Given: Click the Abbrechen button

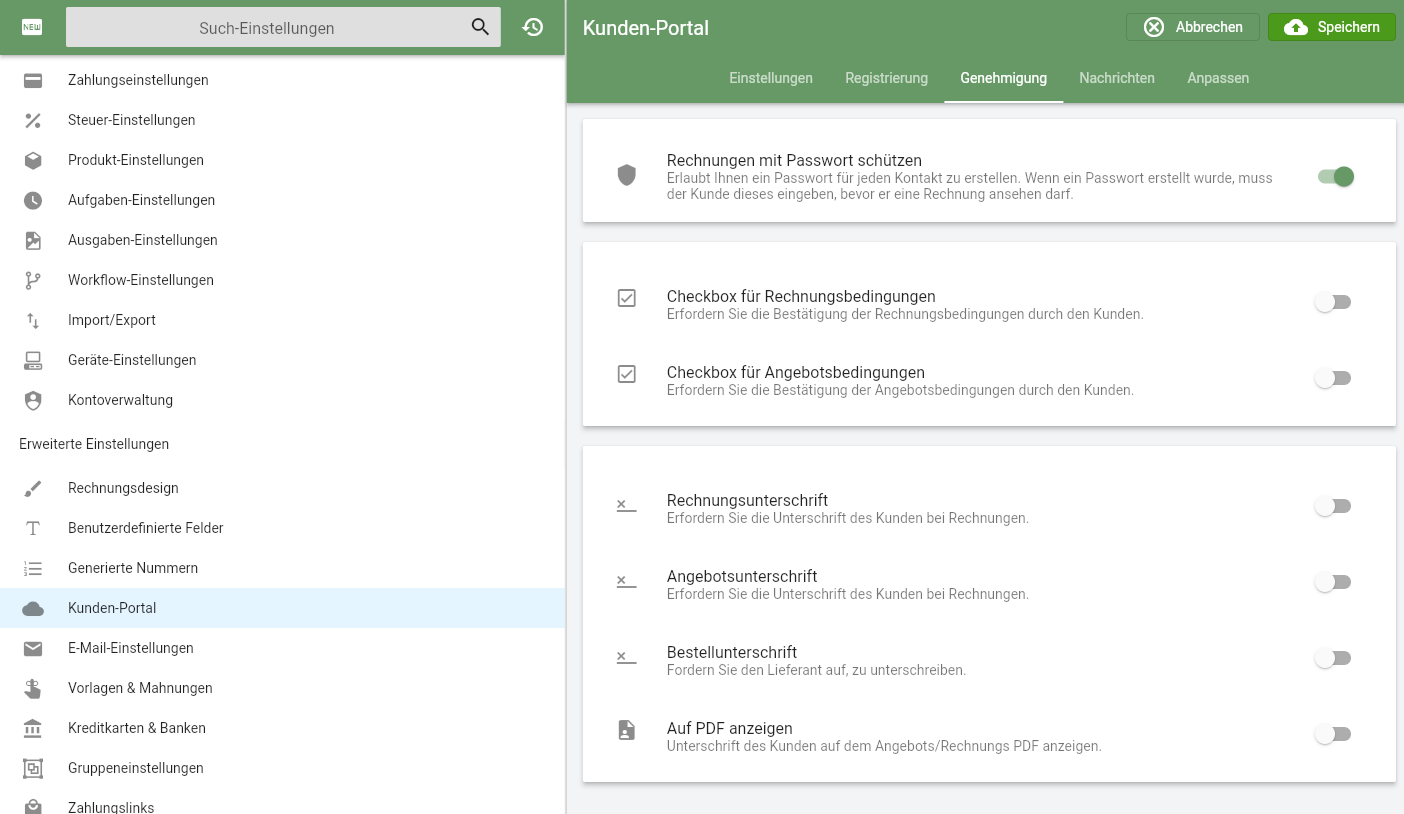Looking at the screenshot, I should (1193, 27).
